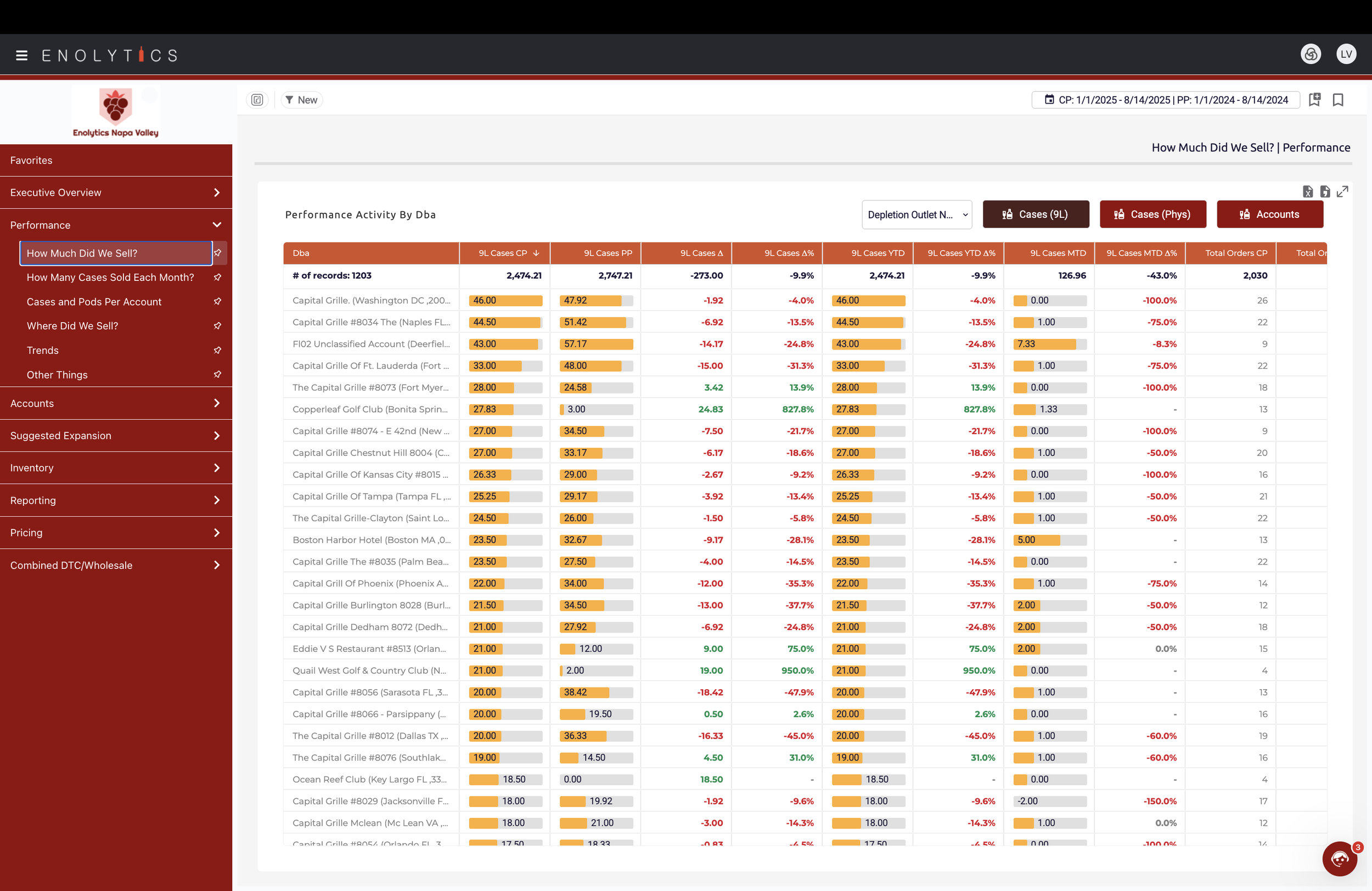The height and width of the screenshot is (891, 1372).
Task: Switch table to Accounts view
Action: pyautogui.click(x=1269, y=215)
